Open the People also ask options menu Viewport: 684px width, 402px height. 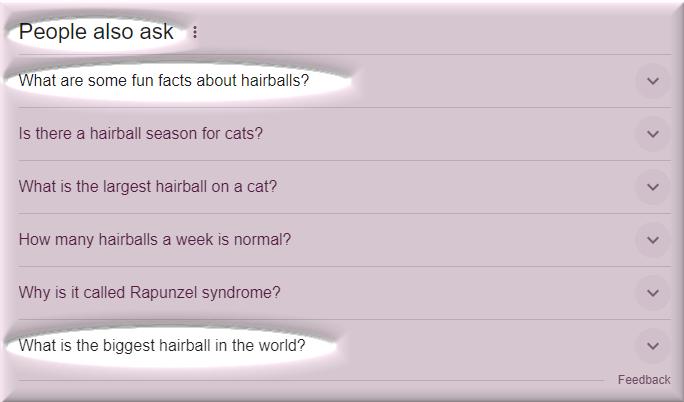pos(195,33)
